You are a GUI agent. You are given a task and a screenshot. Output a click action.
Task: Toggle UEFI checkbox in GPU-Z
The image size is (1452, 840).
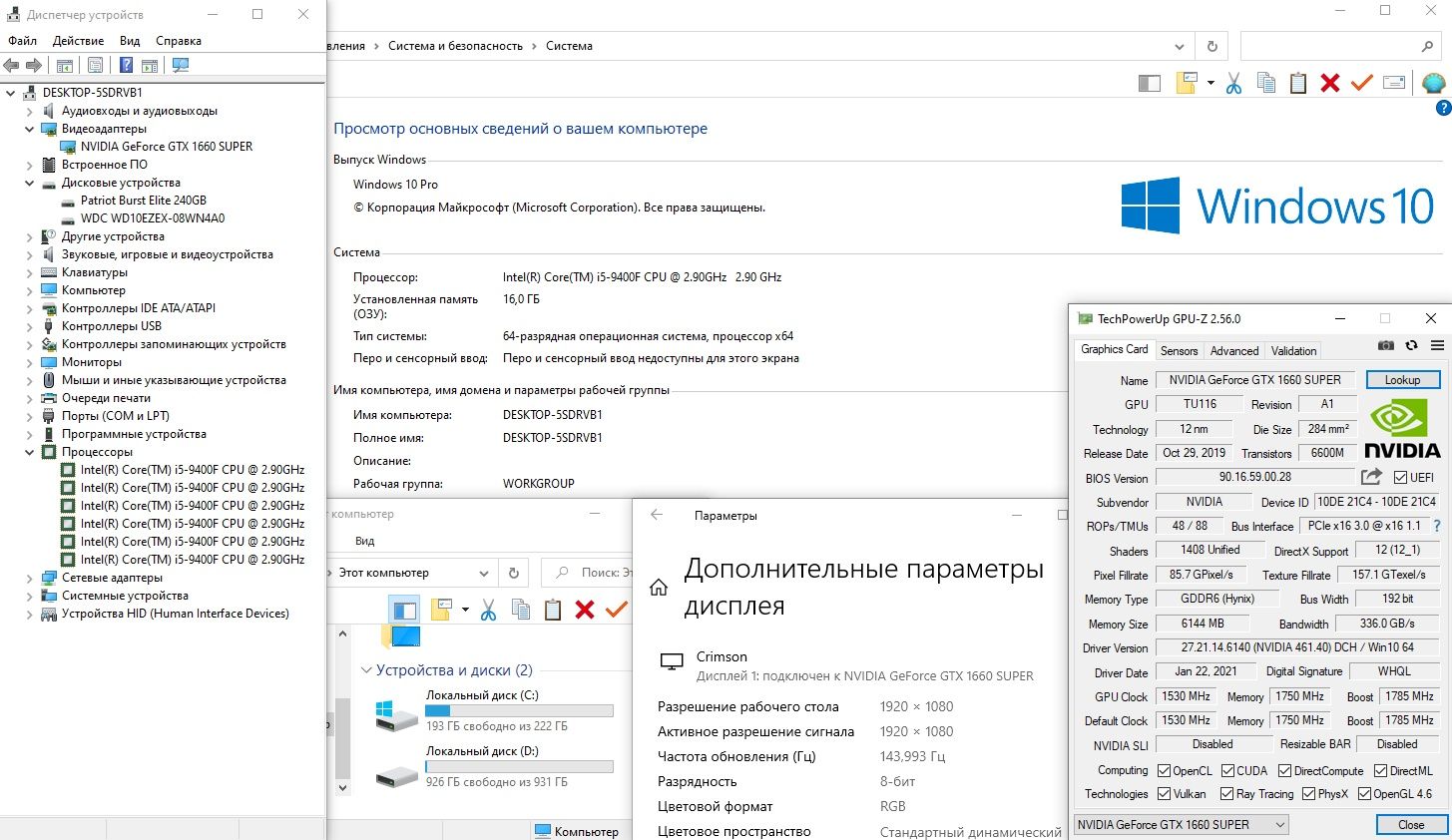coord(1401,477)
